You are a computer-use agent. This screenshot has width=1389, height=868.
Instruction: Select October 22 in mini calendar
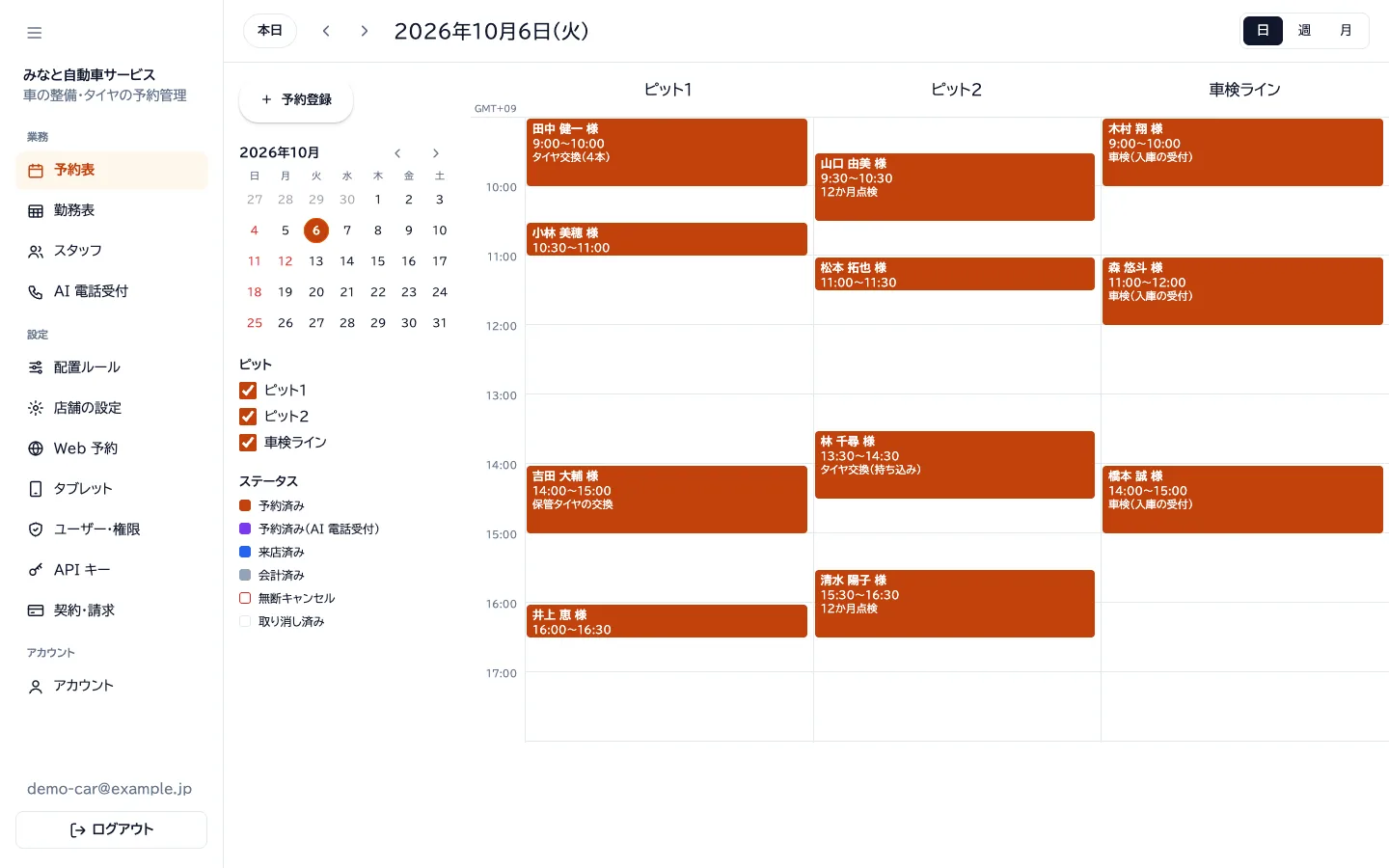378,292
